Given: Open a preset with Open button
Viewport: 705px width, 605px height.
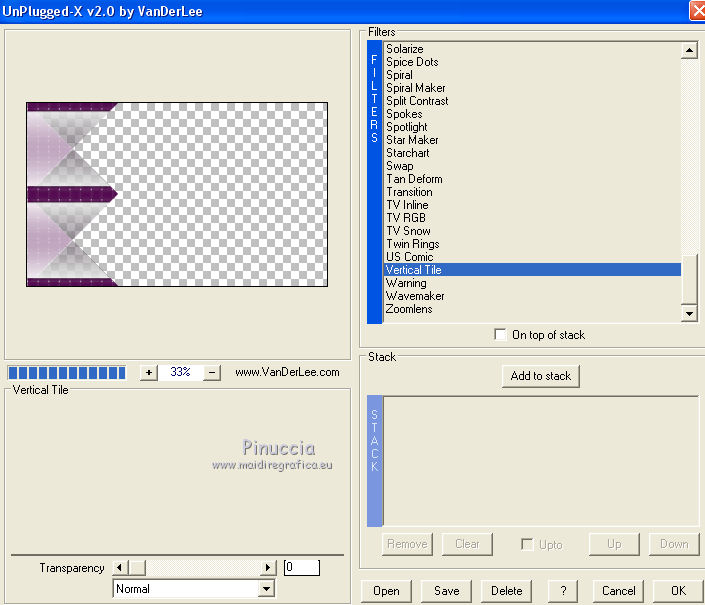Looking at the screenshot, I should click(x=386, y=591).
